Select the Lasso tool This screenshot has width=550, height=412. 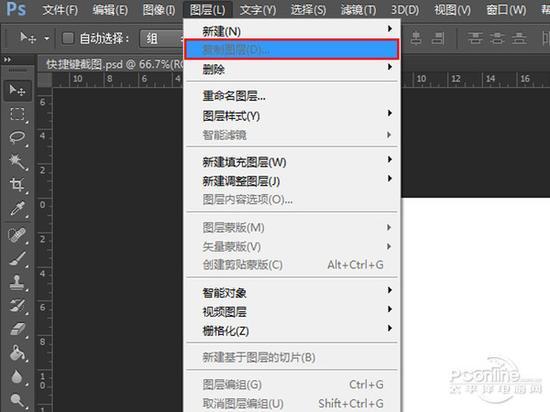click(x=17, y=137)
